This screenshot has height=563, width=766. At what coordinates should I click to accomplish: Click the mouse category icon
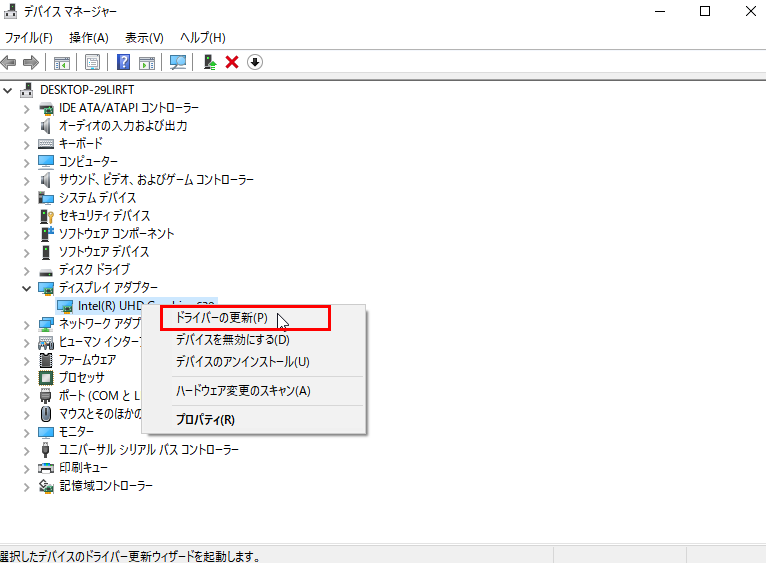tap(46, 414)
